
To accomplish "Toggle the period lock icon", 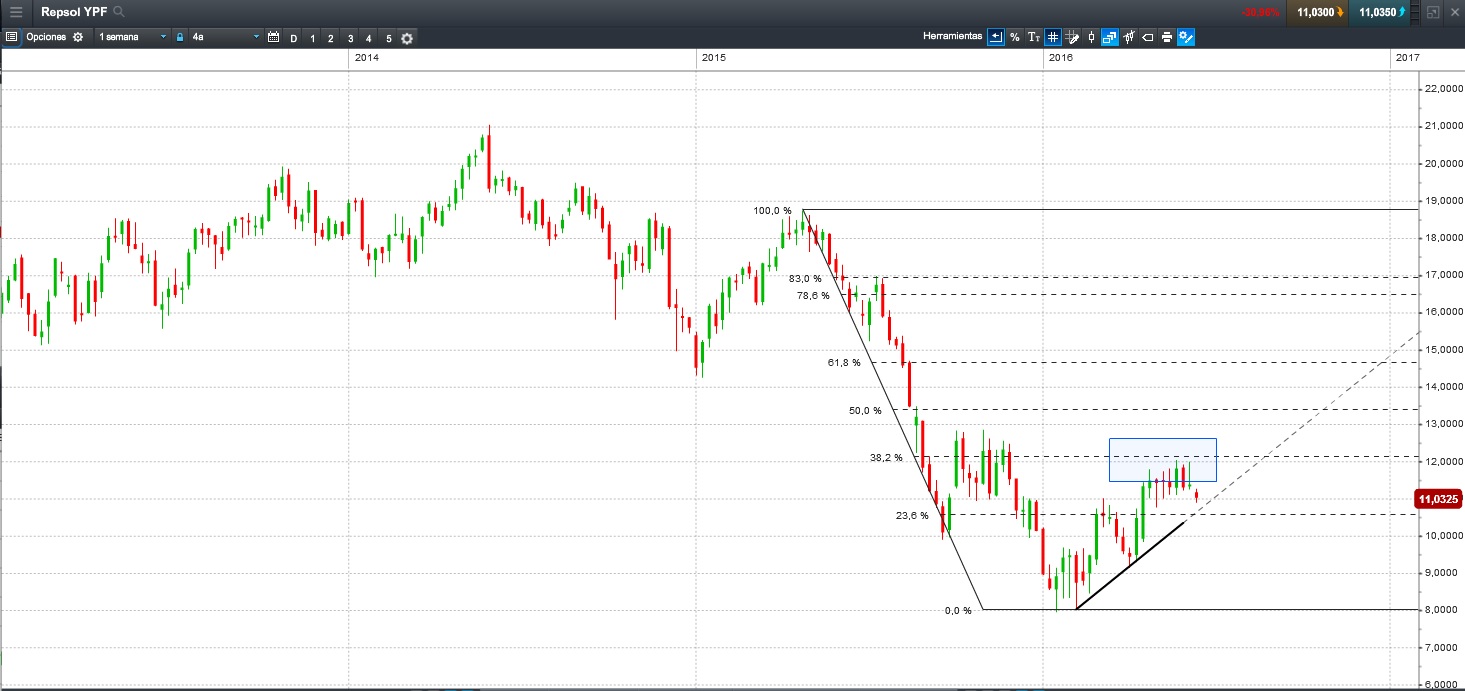I will [180, 37].
